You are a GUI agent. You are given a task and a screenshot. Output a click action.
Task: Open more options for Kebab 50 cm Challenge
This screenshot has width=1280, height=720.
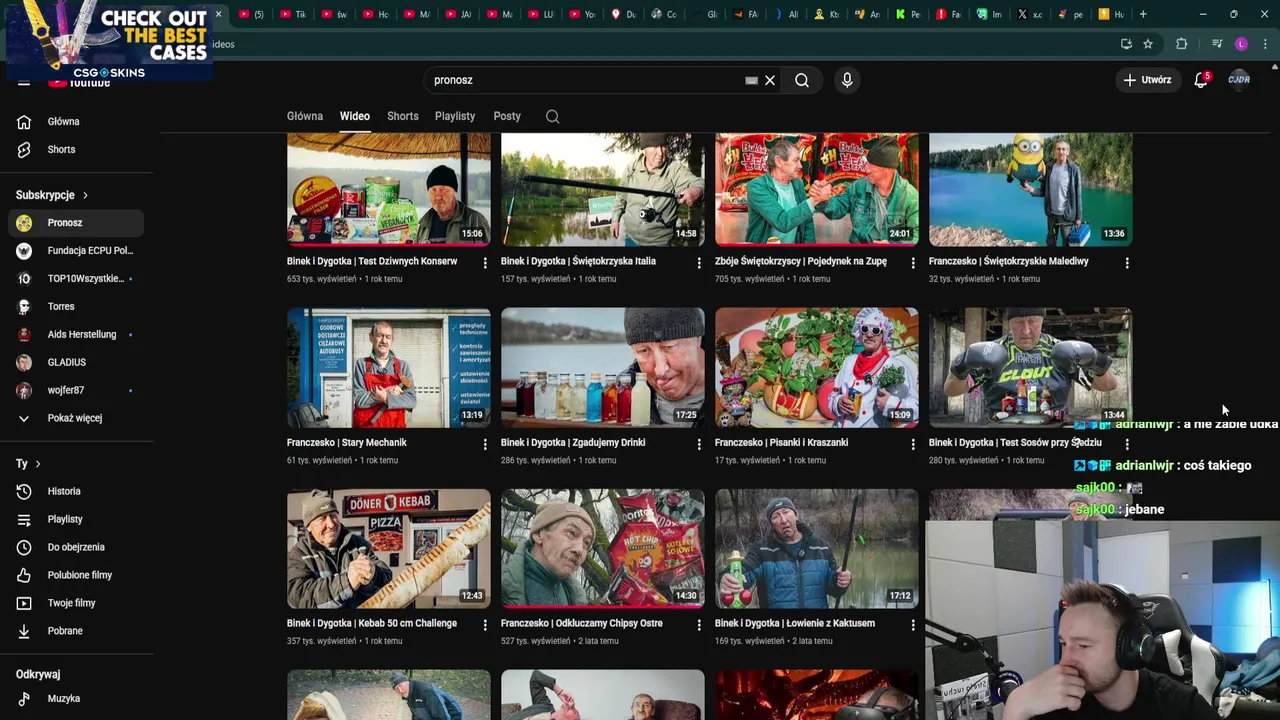(485, 624)
